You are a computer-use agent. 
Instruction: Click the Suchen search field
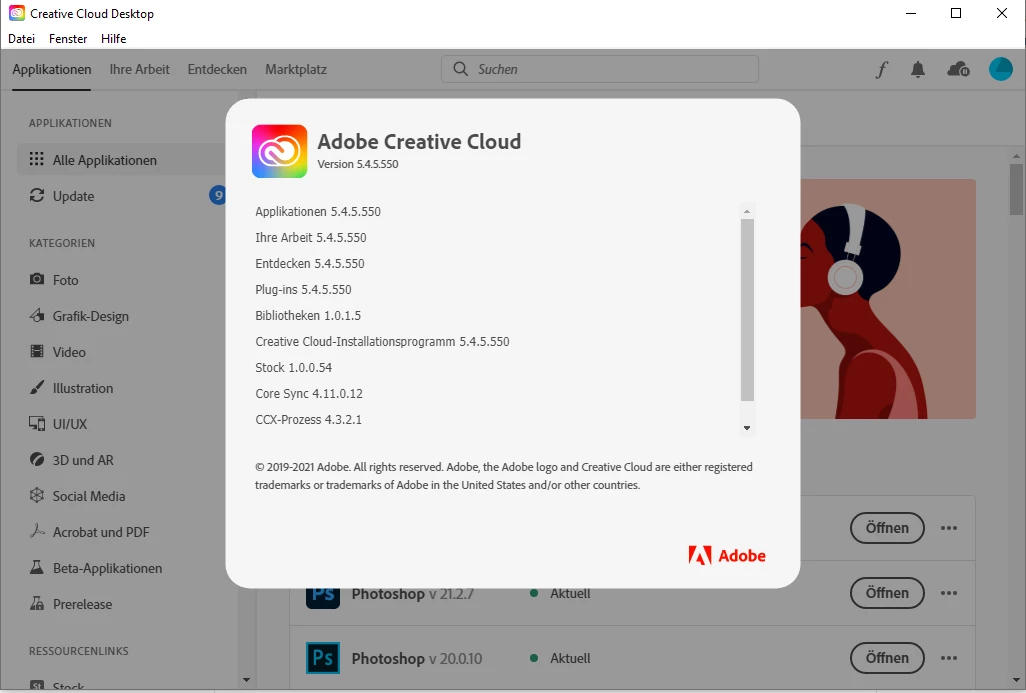coord(600,69)
